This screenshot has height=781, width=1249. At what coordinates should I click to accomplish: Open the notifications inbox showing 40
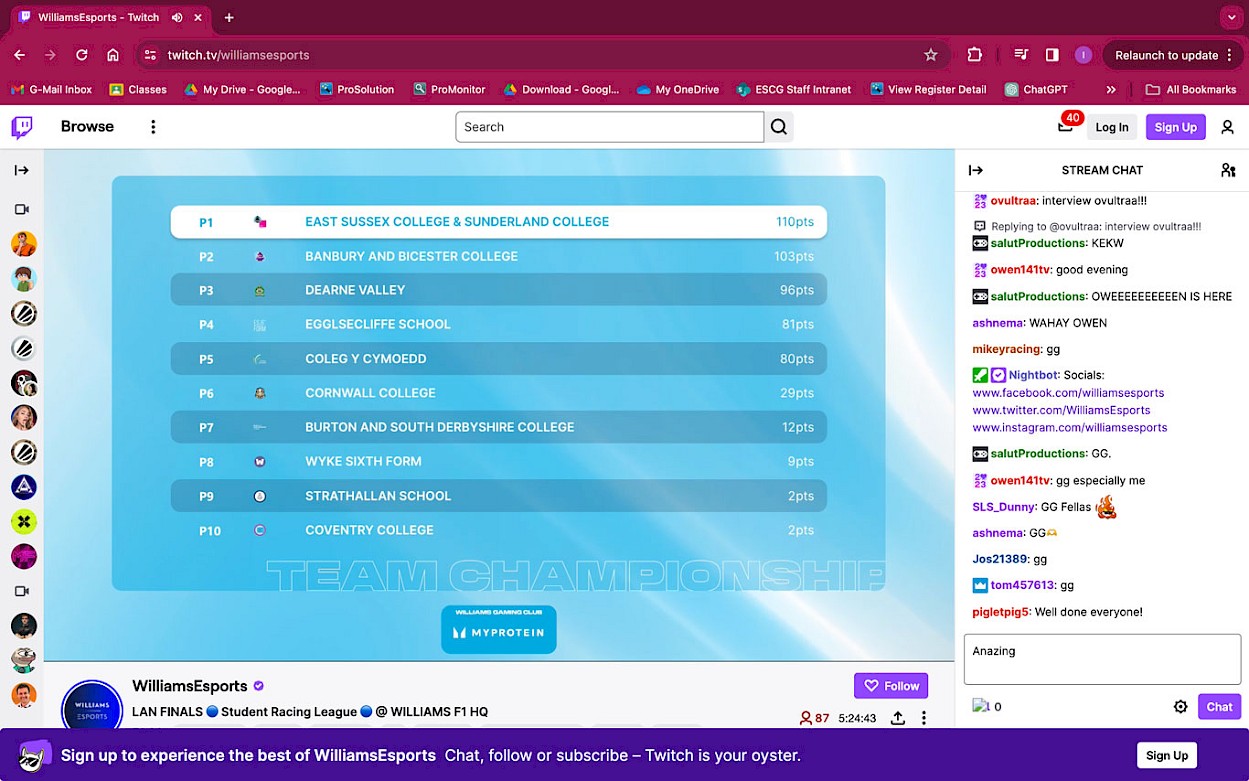[x=1066, y=125]
